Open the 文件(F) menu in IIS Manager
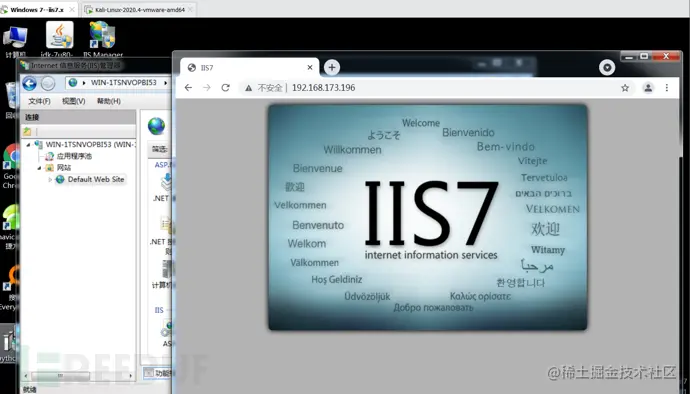Image resolution: width=690 pixels, height=394 pixels. coord(39,101)
